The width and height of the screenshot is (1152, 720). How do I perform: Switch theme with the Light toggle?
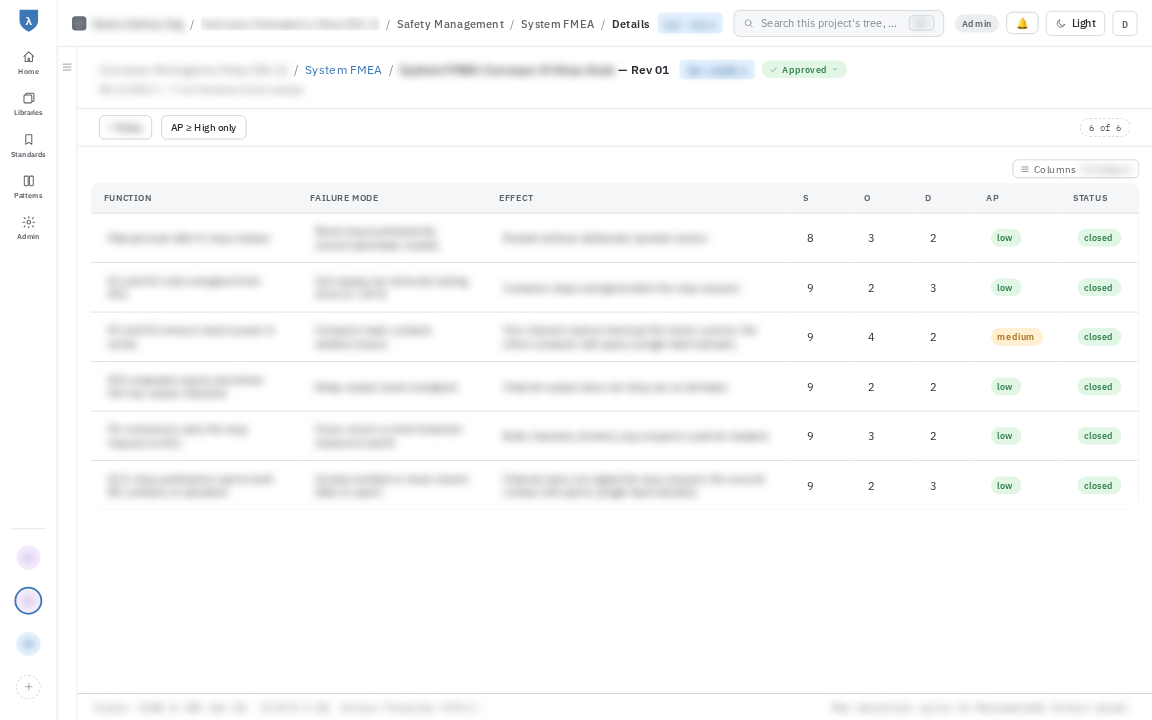[x=1075, y=24]
